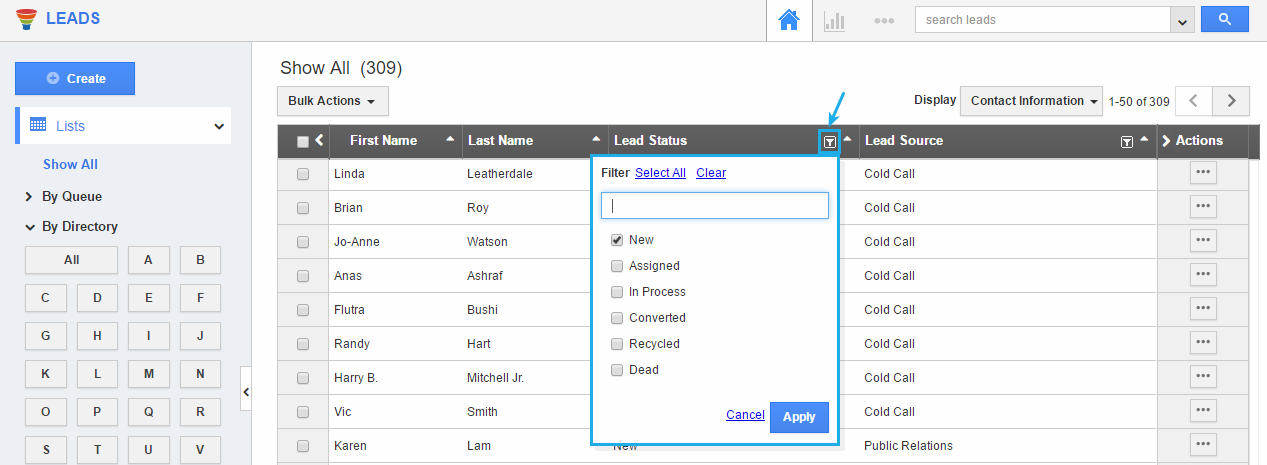Screen dimensions: 1267x465
Task: Tick the select-all rows header checkbox
Action: [303, 142]
